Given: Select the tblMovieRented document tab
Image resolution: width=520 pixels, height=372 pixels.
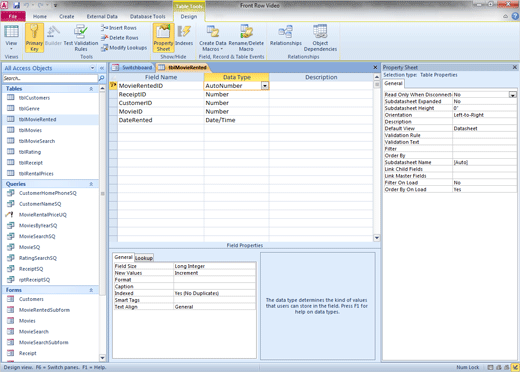Looking at the screenshot, I should pos(182,68).
